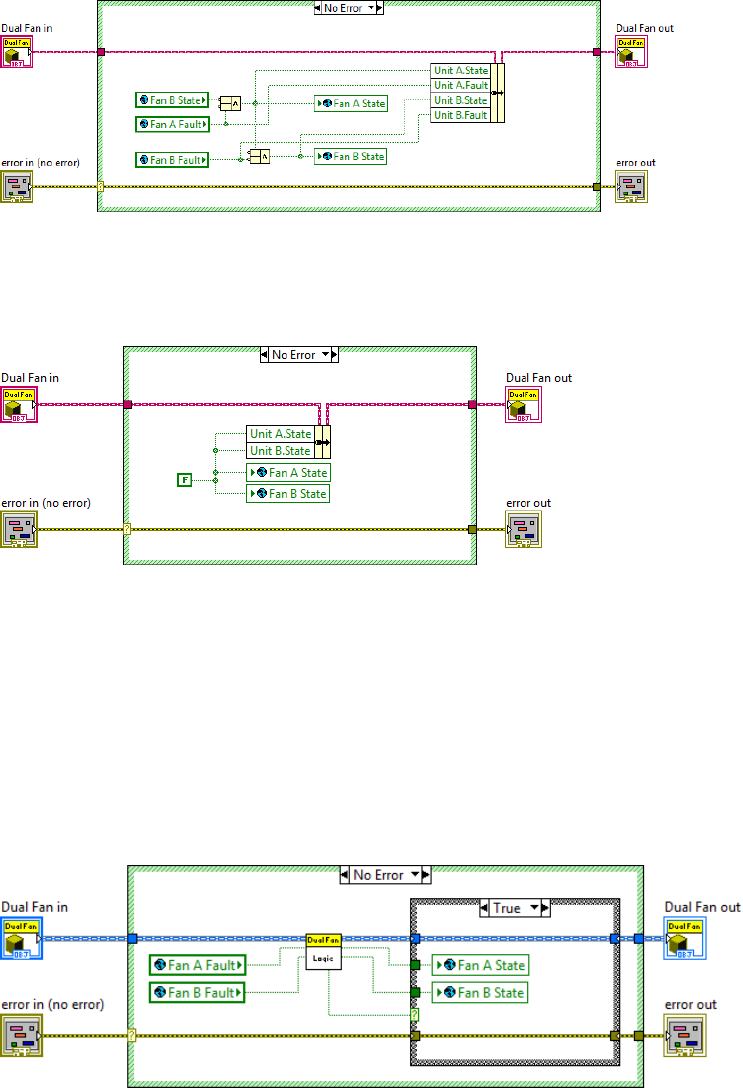743x1088 pixels.
Task: Click error in cluster terminal in middle diagram
Action: (x=19, y=529)
